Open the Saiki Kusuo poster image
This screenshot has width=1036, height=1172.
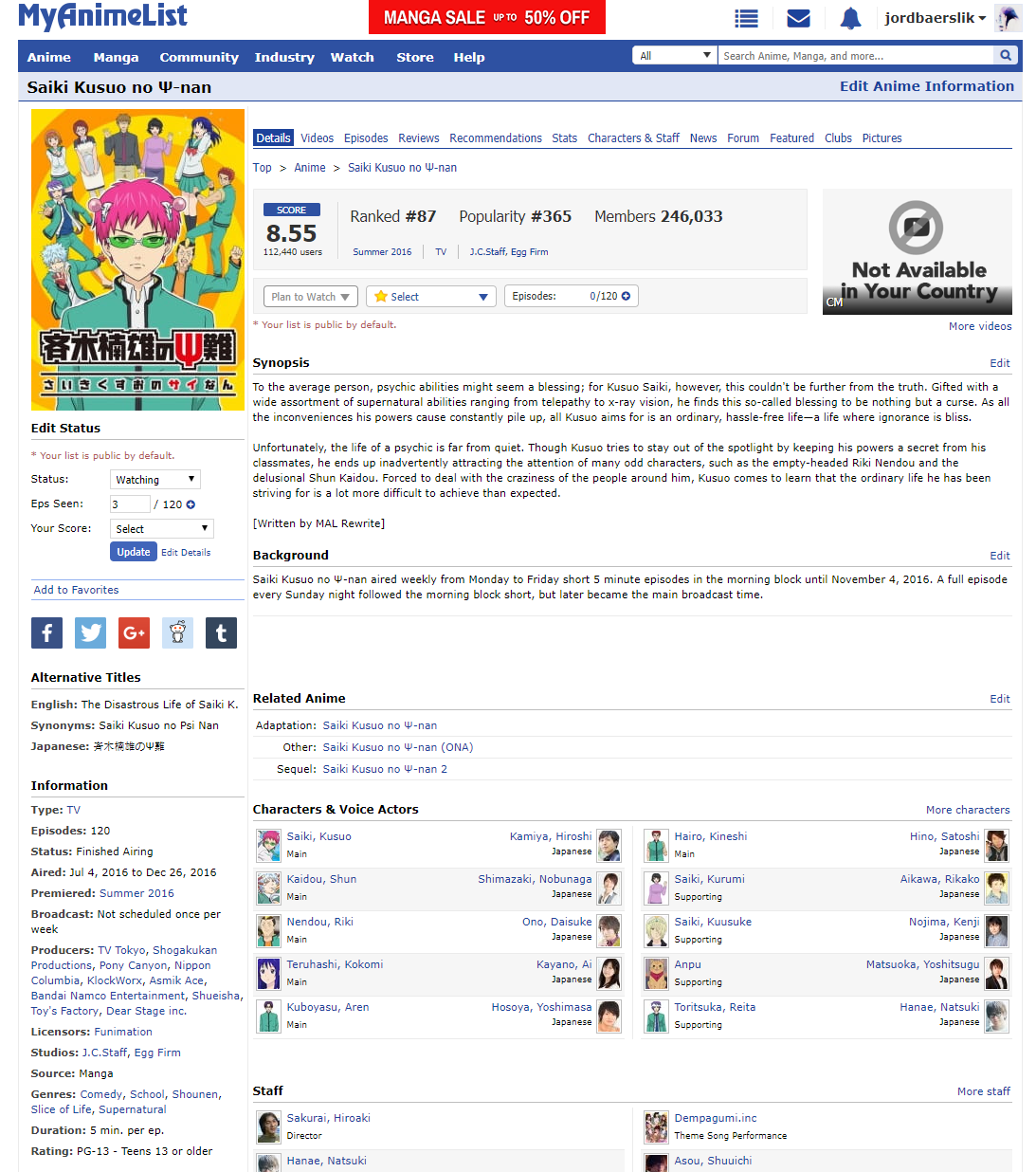click(137, 260)
